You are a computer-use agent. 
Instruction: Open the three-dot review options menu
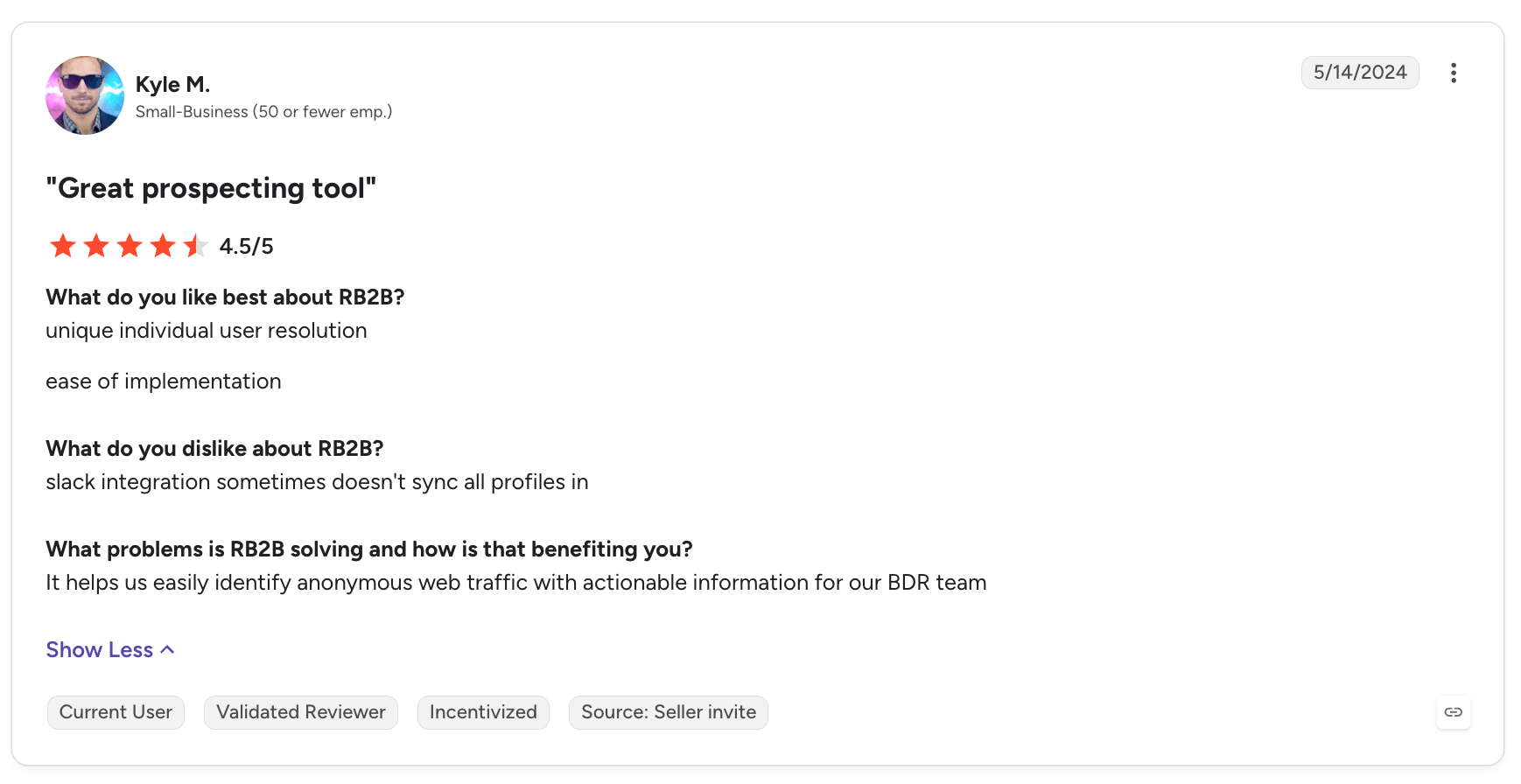pos(1453,73)
